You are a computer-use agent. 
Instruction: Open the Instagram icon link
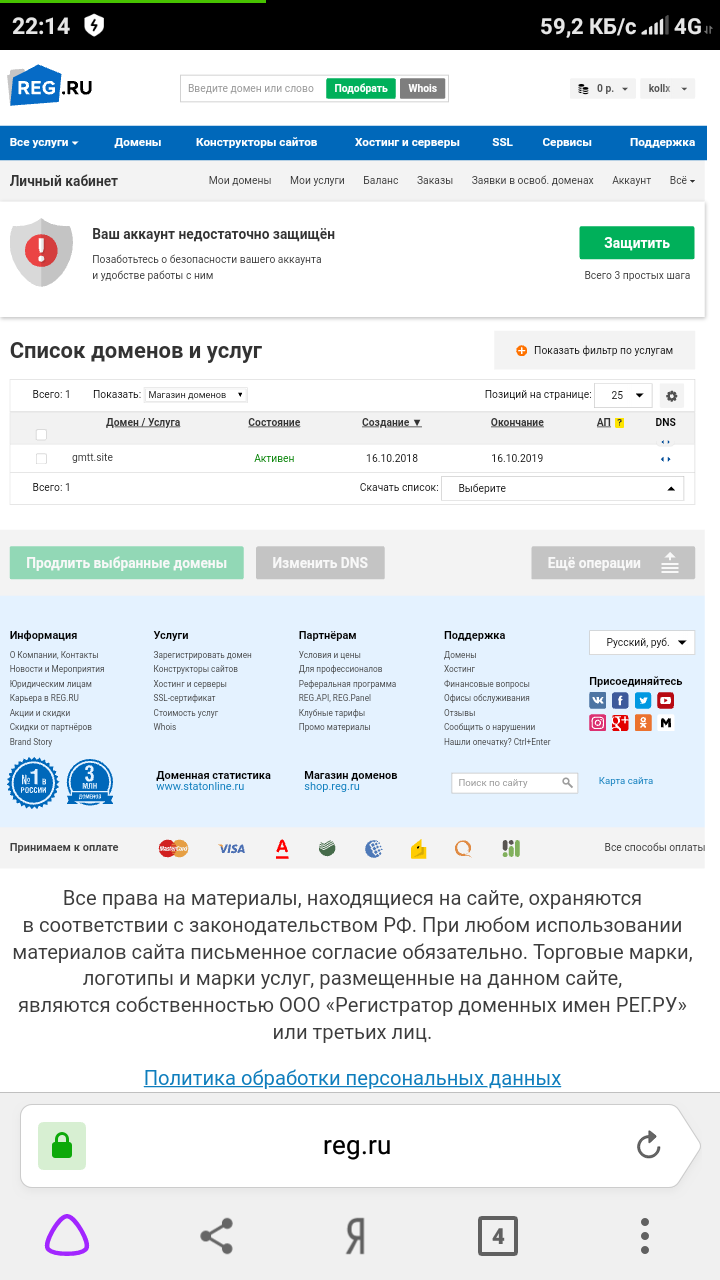point(598,723)
